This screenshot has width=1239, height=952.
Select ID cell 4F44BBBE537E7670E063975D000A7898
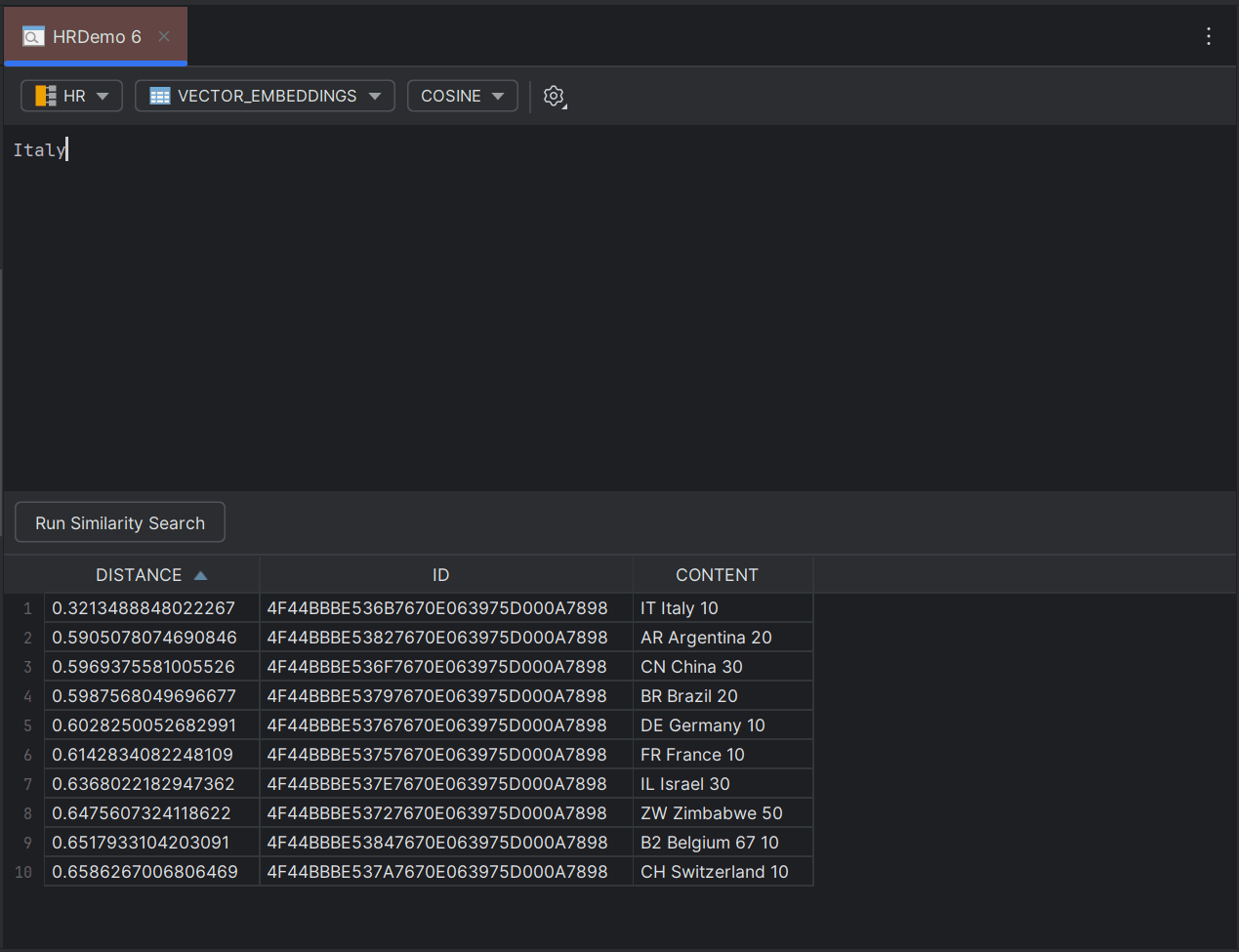pyautogui.click(x=446, y=784)
